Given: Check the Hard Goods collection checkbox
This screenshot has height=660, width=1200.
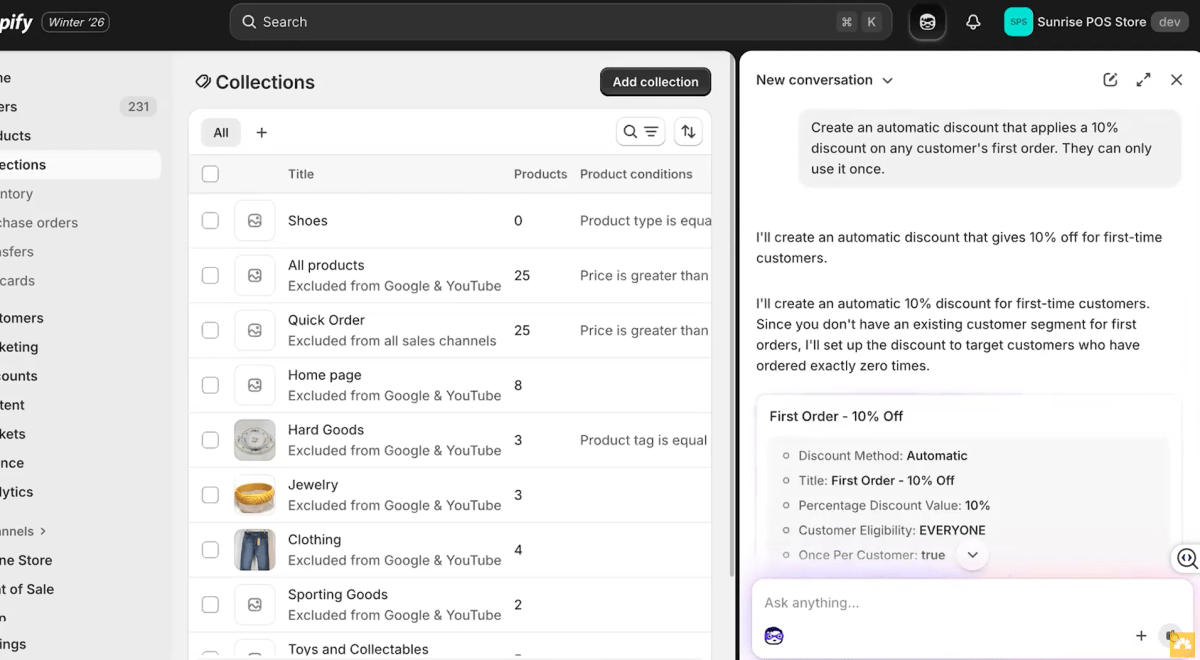Looking at the screenshot, I should 210,440.
